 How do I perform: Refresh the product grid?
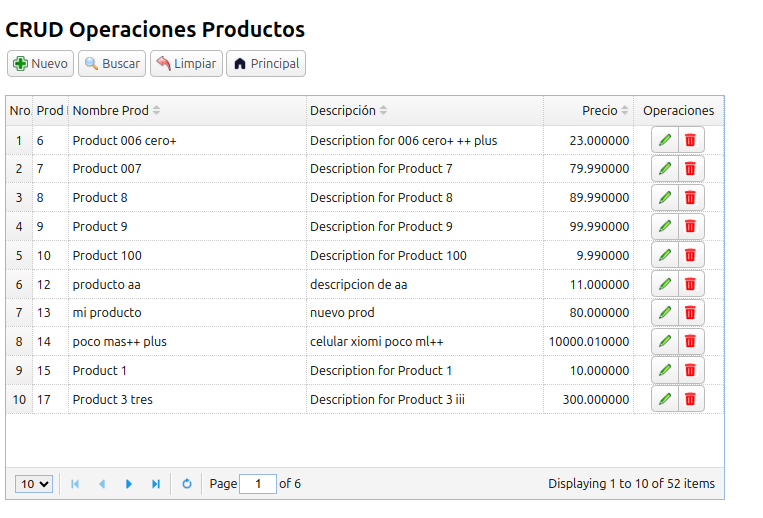[x=187, y=484]
